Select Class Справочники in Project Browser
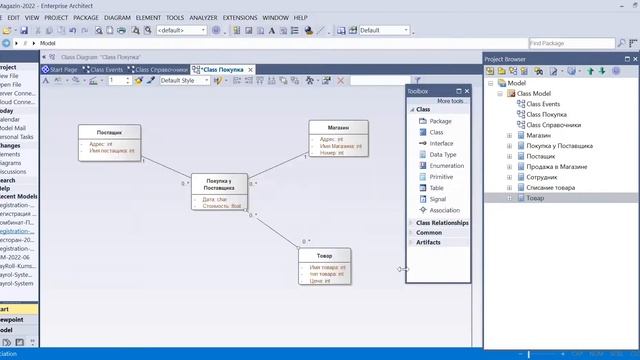 pos(553,125)
